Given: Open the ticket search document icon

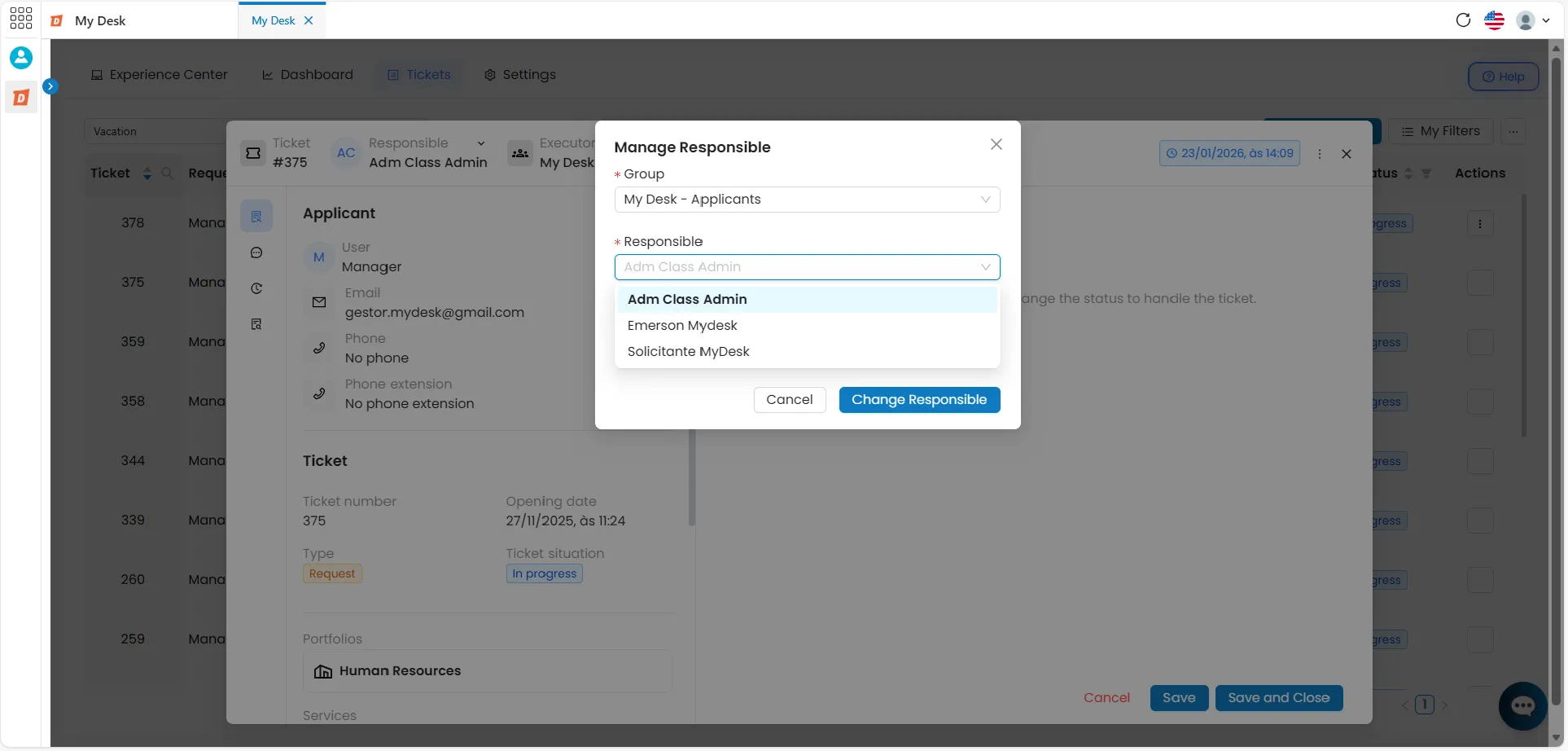Looking at the screenshot, I should coord(256,324).
